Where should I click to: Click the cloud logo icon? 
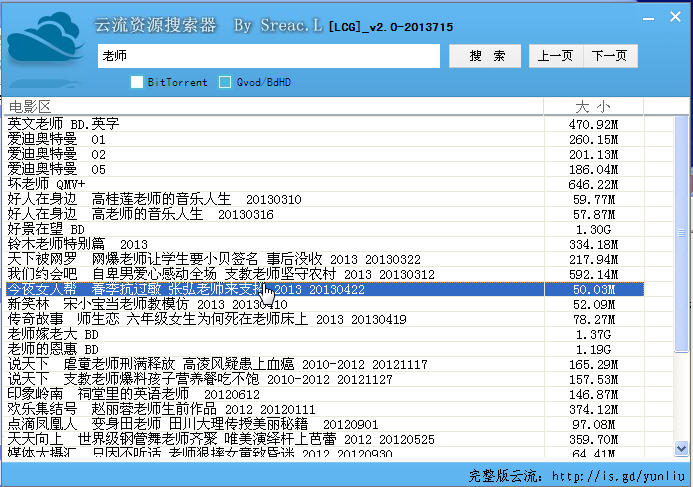tap(45, 38)
